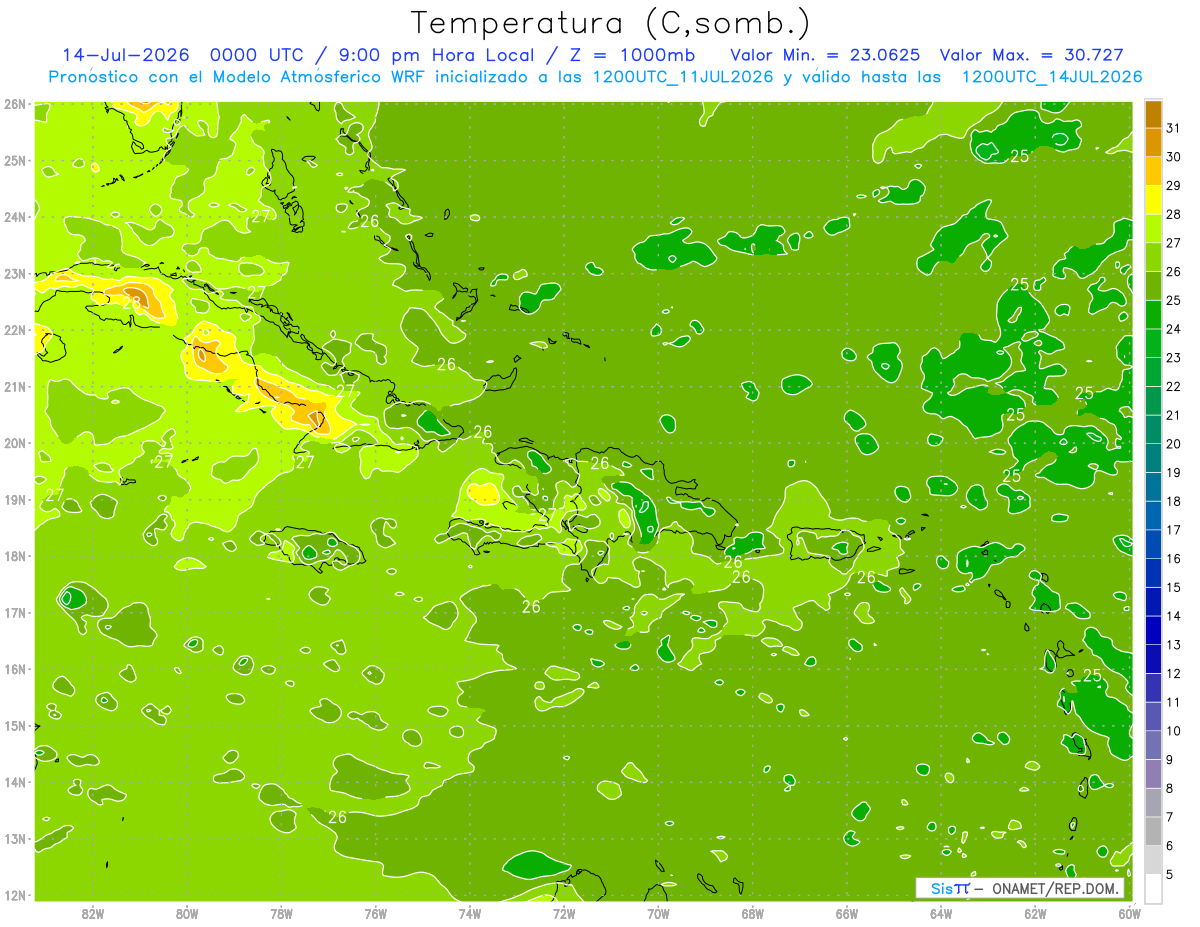The height and width of the screenshot is (927, 1200).
Task: Click the 21N latitude axis label
Action: tap(15, 386)
